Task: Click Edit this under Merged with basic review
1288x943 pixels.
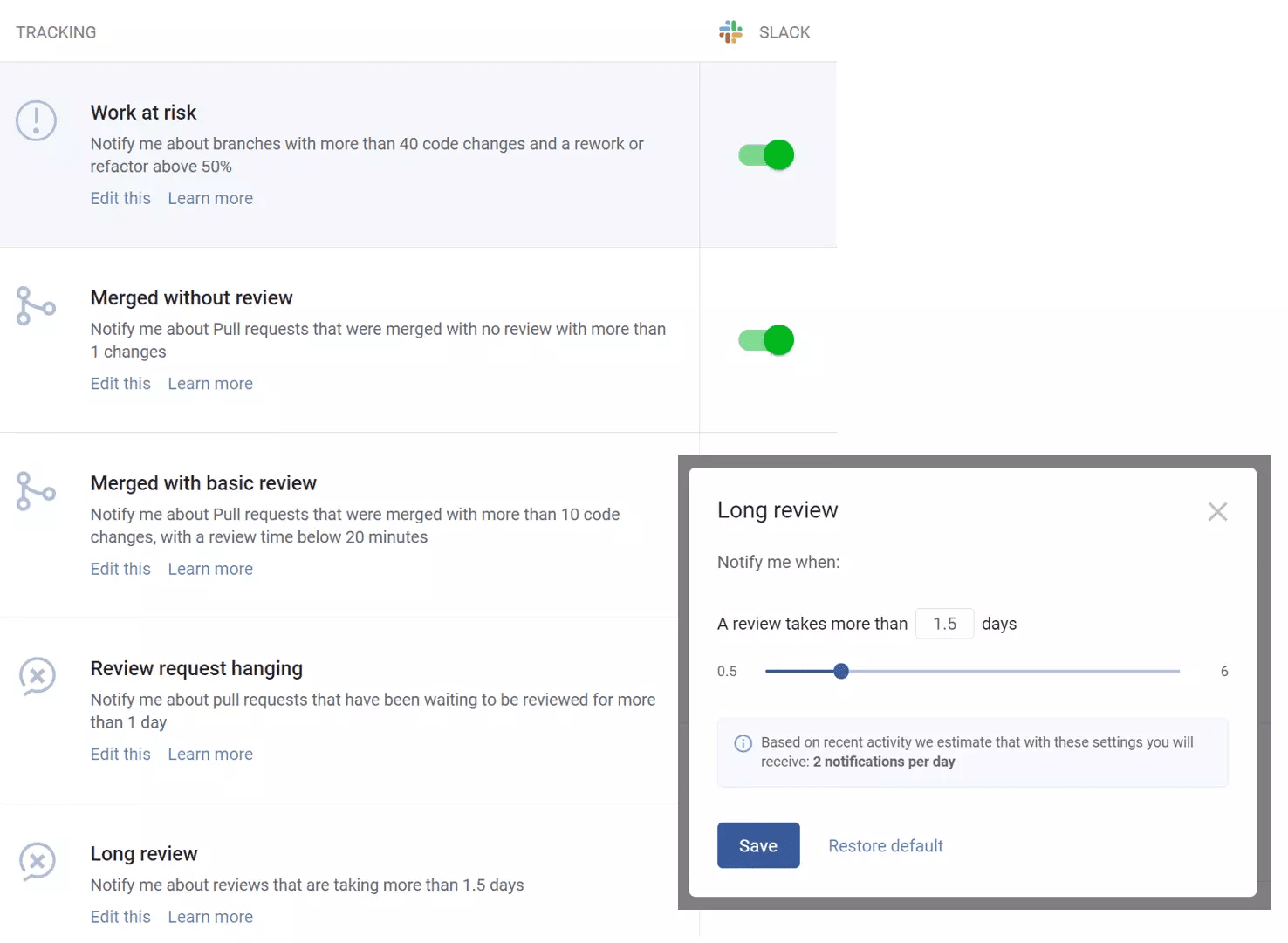Action: tap(120, 568)
